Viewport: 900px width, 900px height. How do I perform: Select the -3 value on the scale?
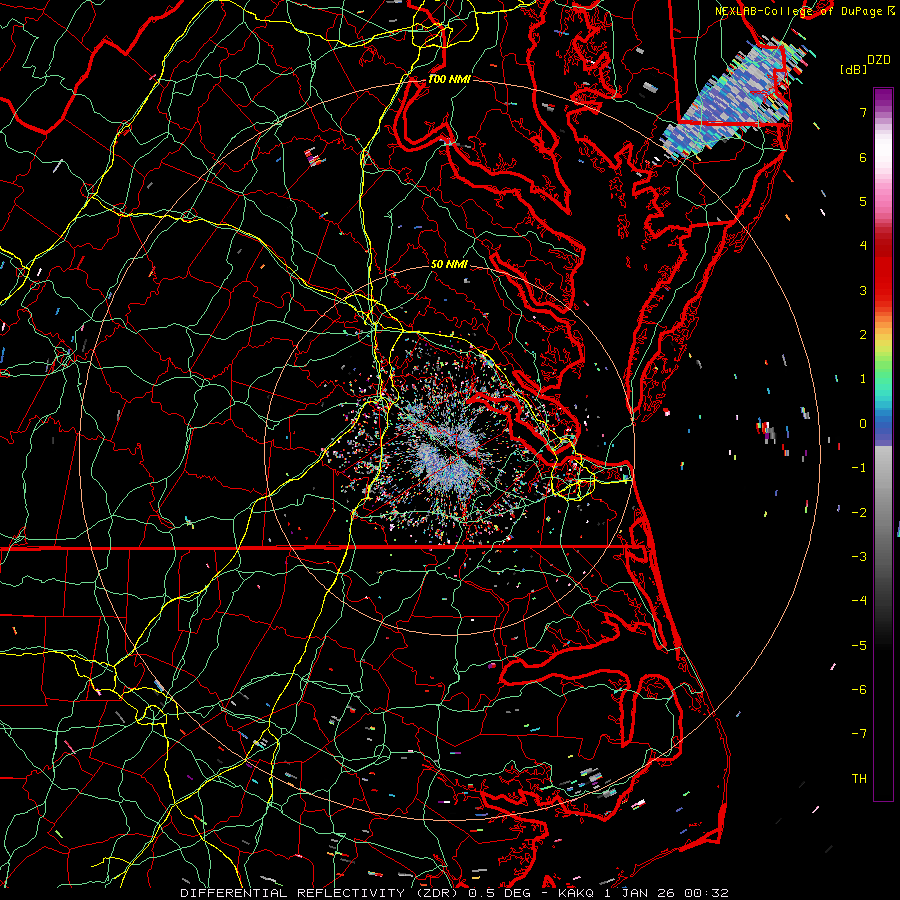(x=859, y=557)
